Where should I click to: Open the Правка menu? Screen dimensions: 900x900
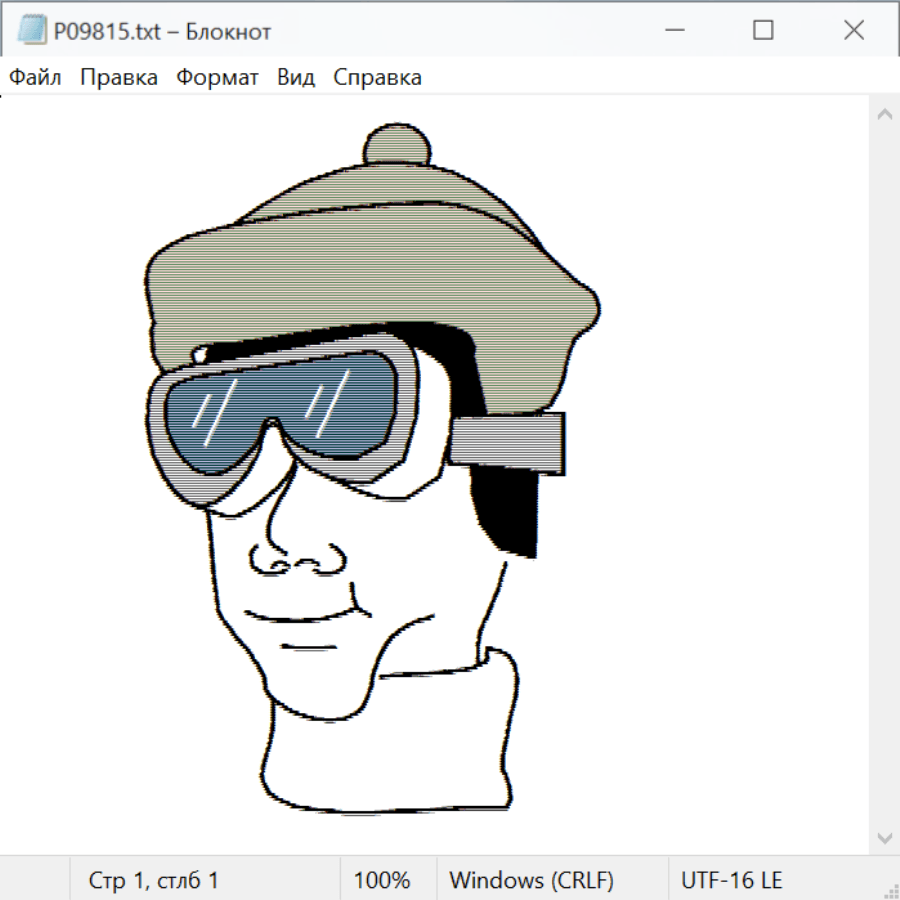[119, 78]
